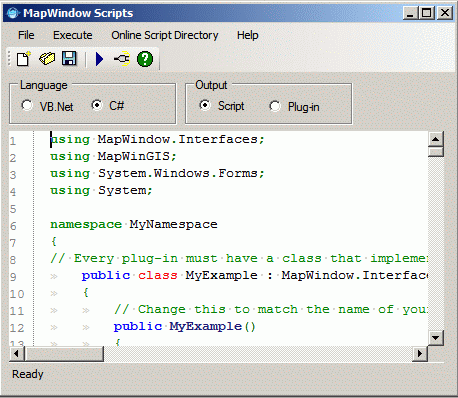Save the script with floppy disk icon

(69, 59)
